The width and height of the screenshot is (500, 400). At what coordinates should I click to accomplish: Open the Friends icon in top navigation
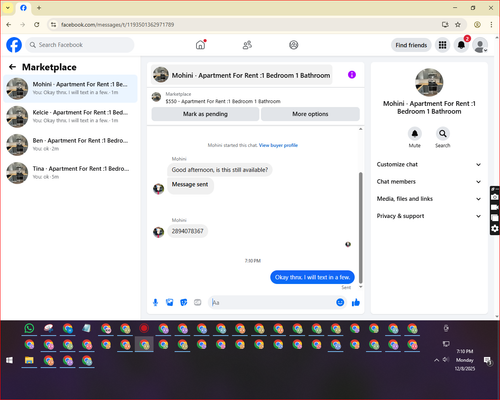coord(247,45)
